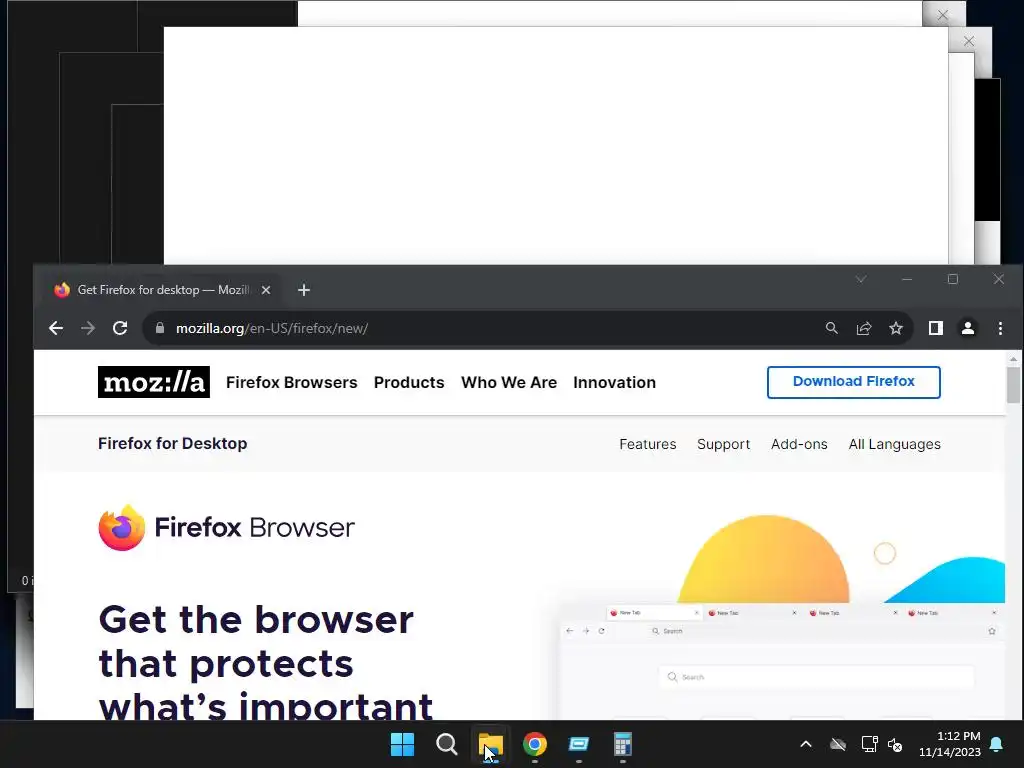Open the Windows Start menu
Viewport: 1024px width, 768px height.
pyautogui.click(x=402, y=744)
